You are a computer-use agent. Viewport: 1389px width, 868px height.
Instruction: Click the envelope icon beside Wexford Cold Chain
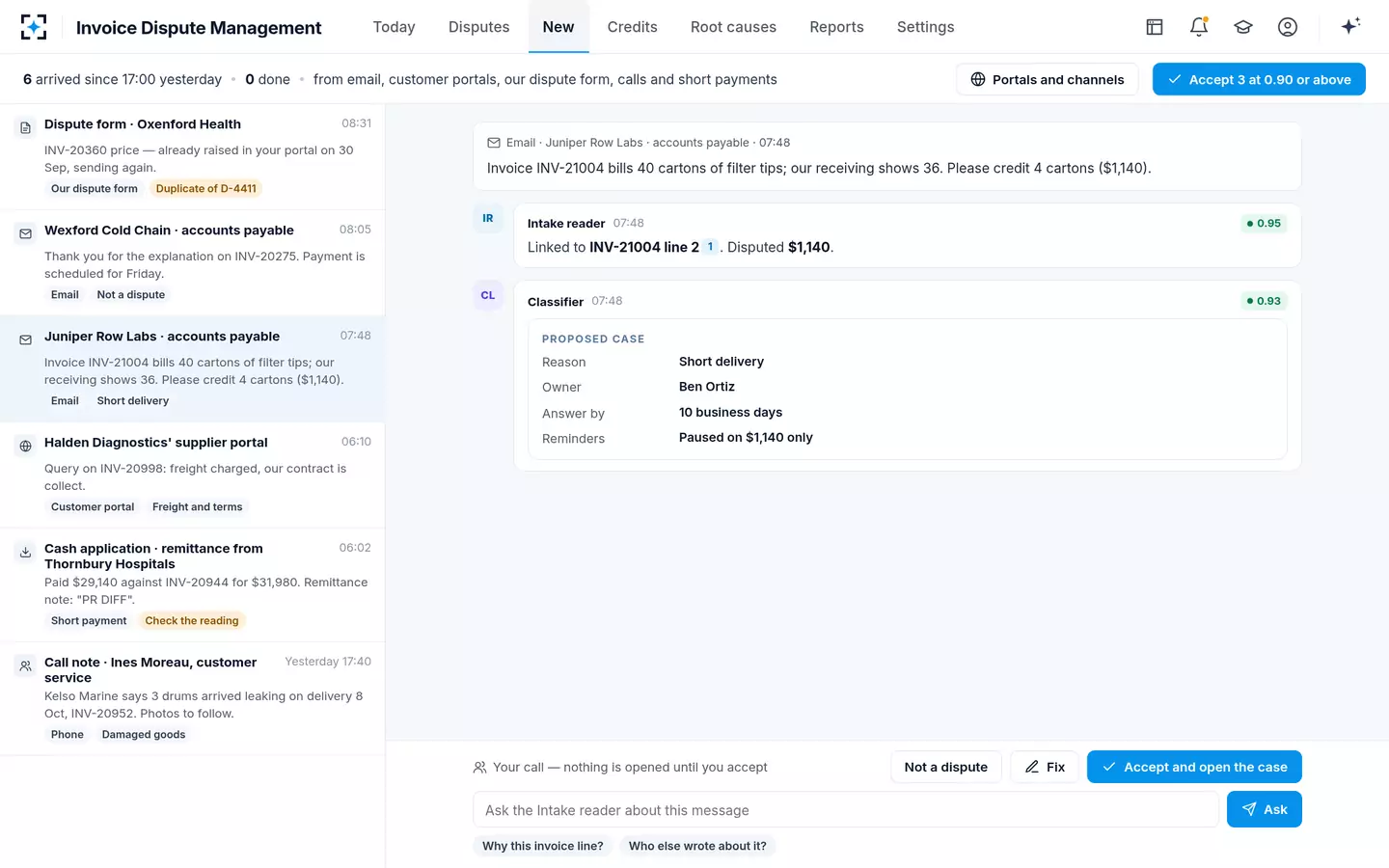click(x=26, y=233)
